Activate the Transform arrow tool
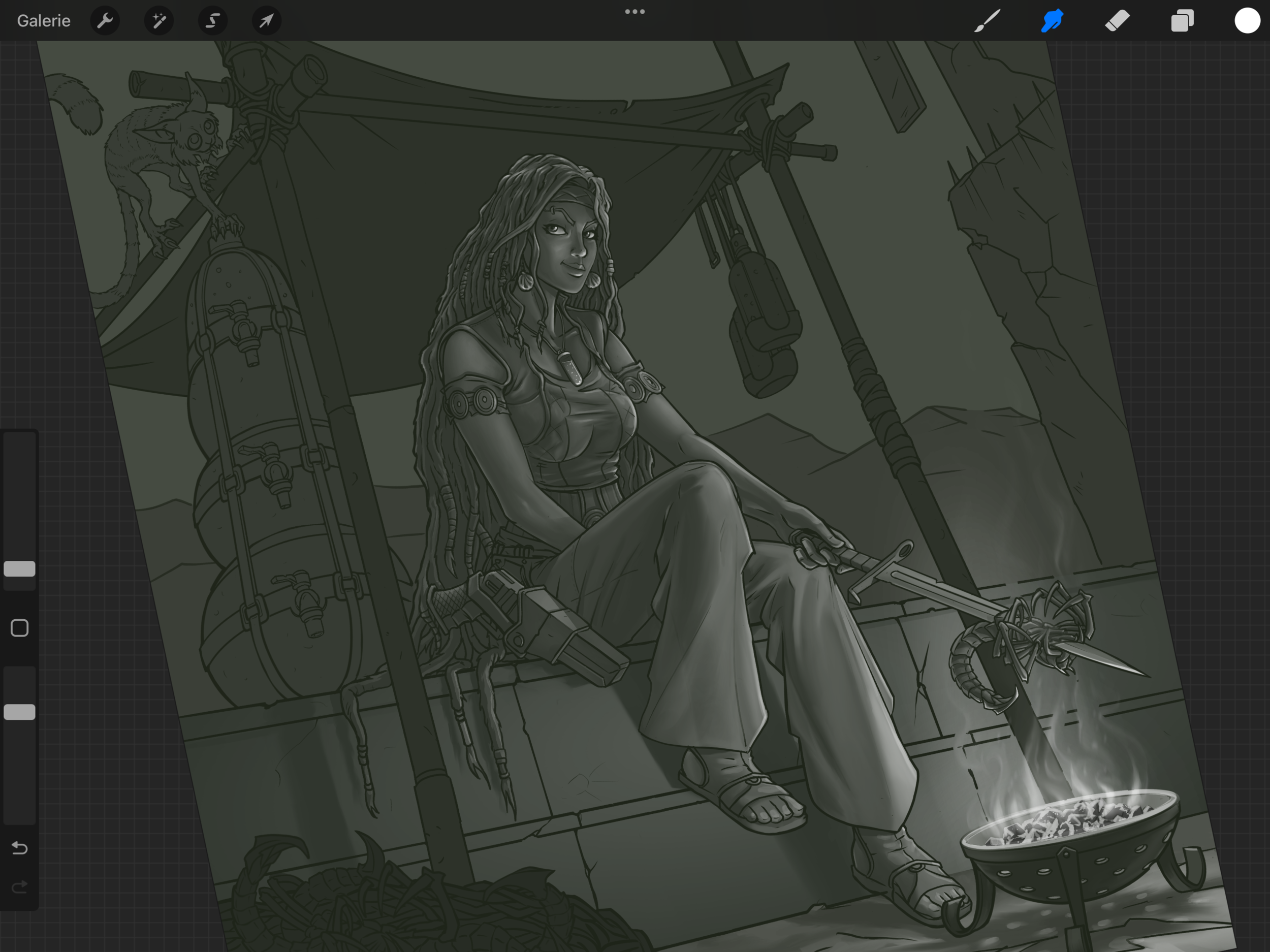Viewport: 1270px width, 952px height. tap(266, 21)
